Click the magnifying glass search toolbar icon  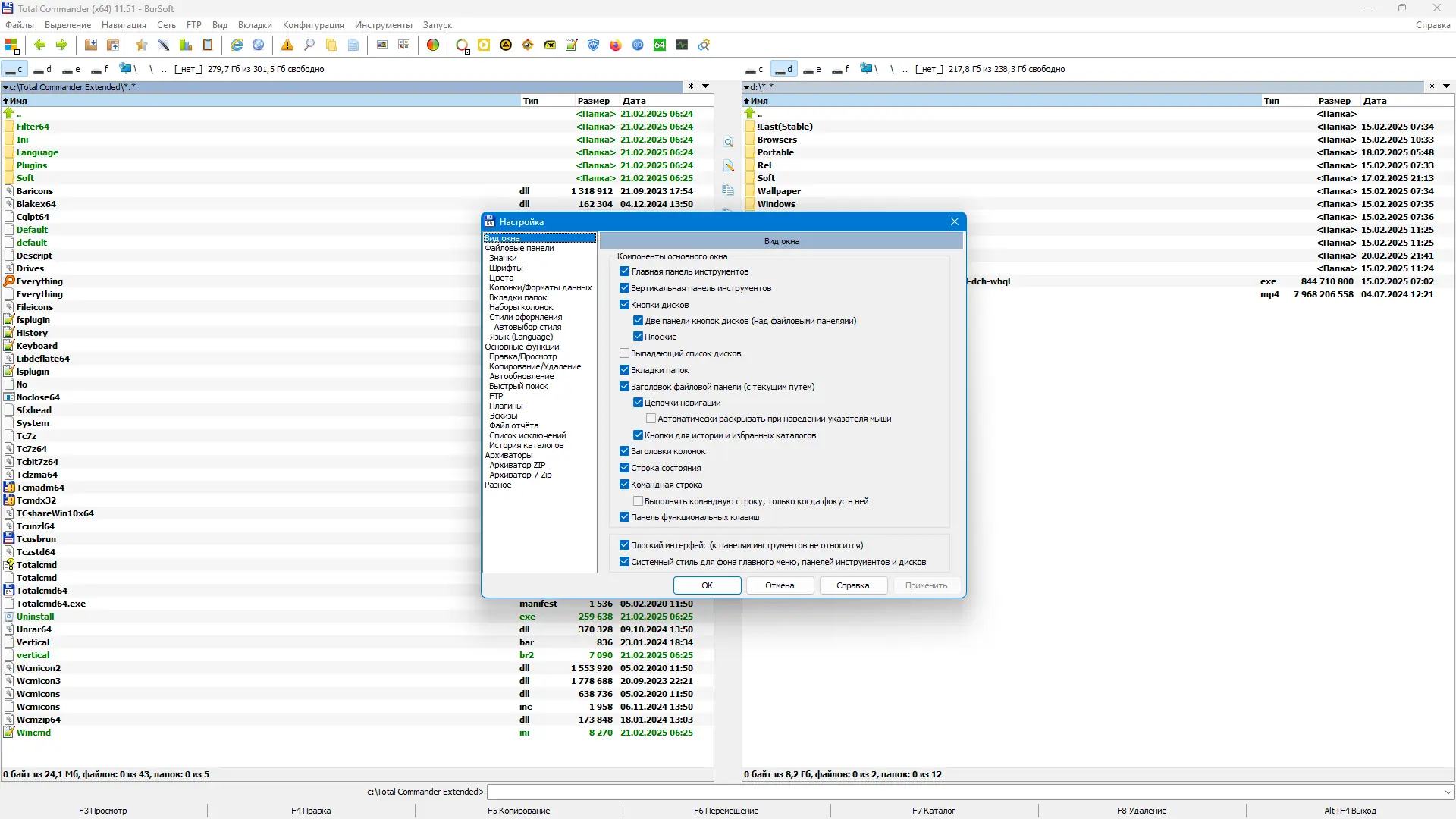pos(309,45)
